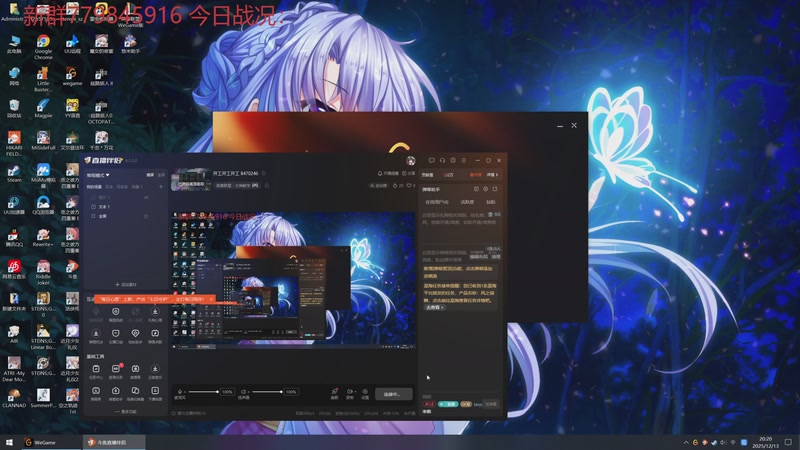Open 腾讯QQ desktop icon
The image size is (800, 450).
pyautogui.click(x=14, y=238)
